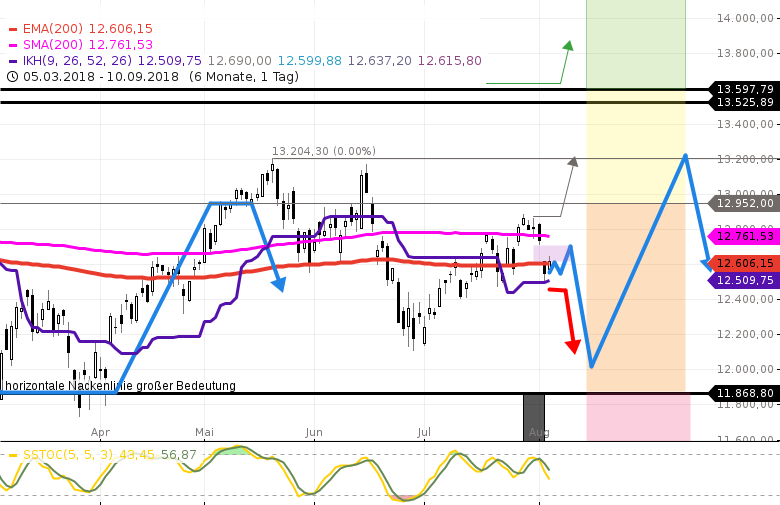This screenshot has width=780, height=505.
Task: Click the 13.800,00 price axis label
Action: [745, 53]
